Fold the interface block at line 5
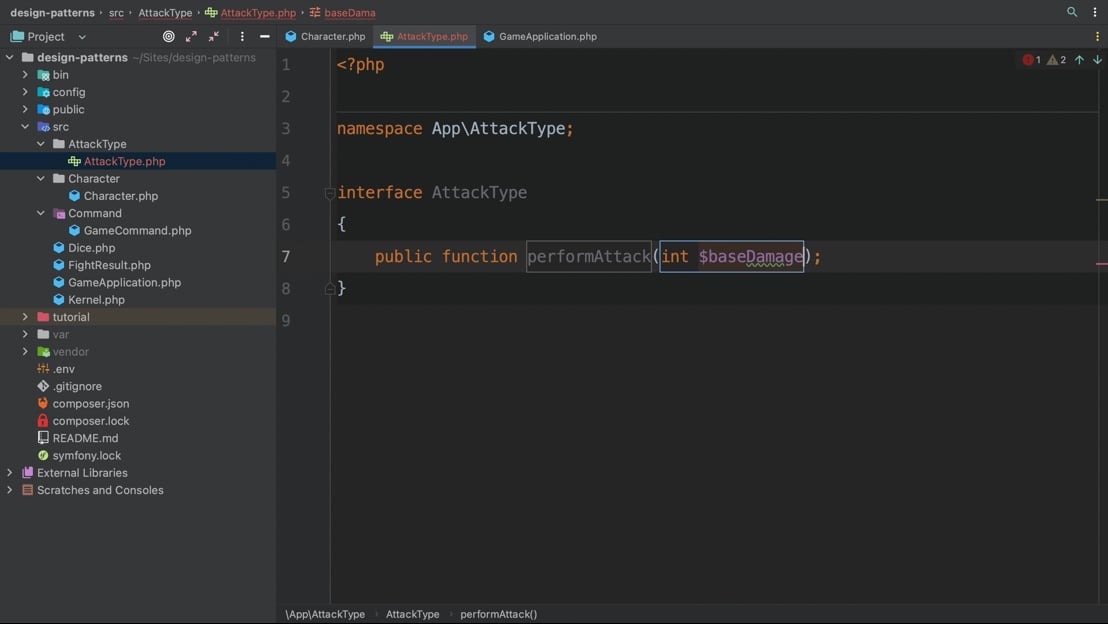1108x624 pixels. (x=330, y=193)
